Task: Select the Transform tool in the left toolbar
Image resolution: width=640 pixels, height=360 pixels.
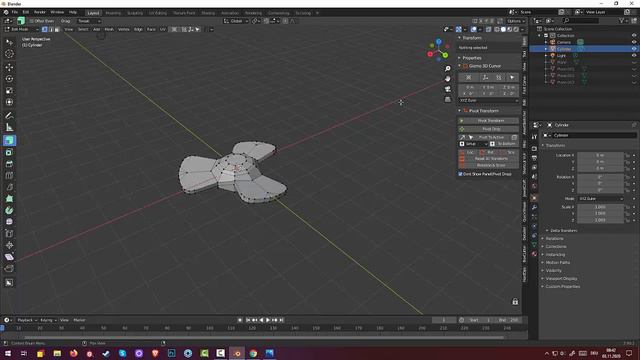Action: click(9, 102)
